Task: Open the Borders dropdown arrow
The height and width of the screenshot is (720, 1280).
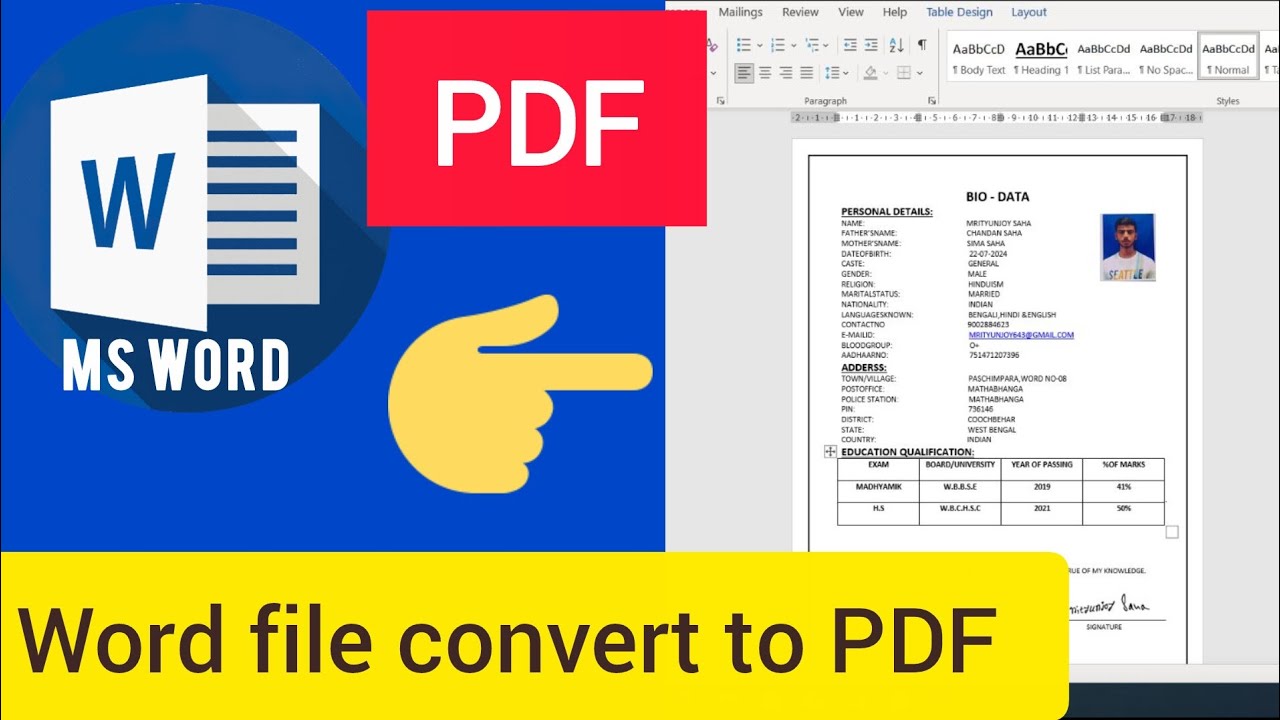Action: [919, 72]
